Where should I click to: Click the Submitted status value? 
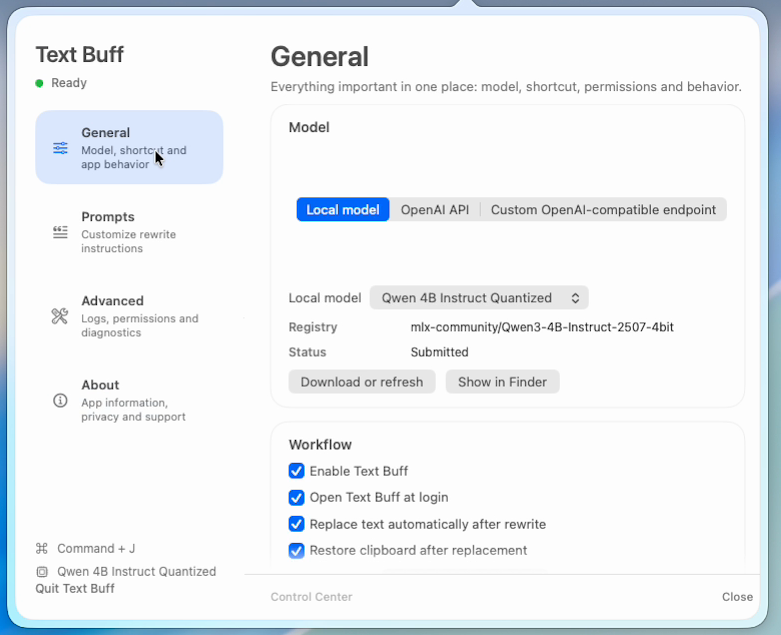click(x=439, y=352)
